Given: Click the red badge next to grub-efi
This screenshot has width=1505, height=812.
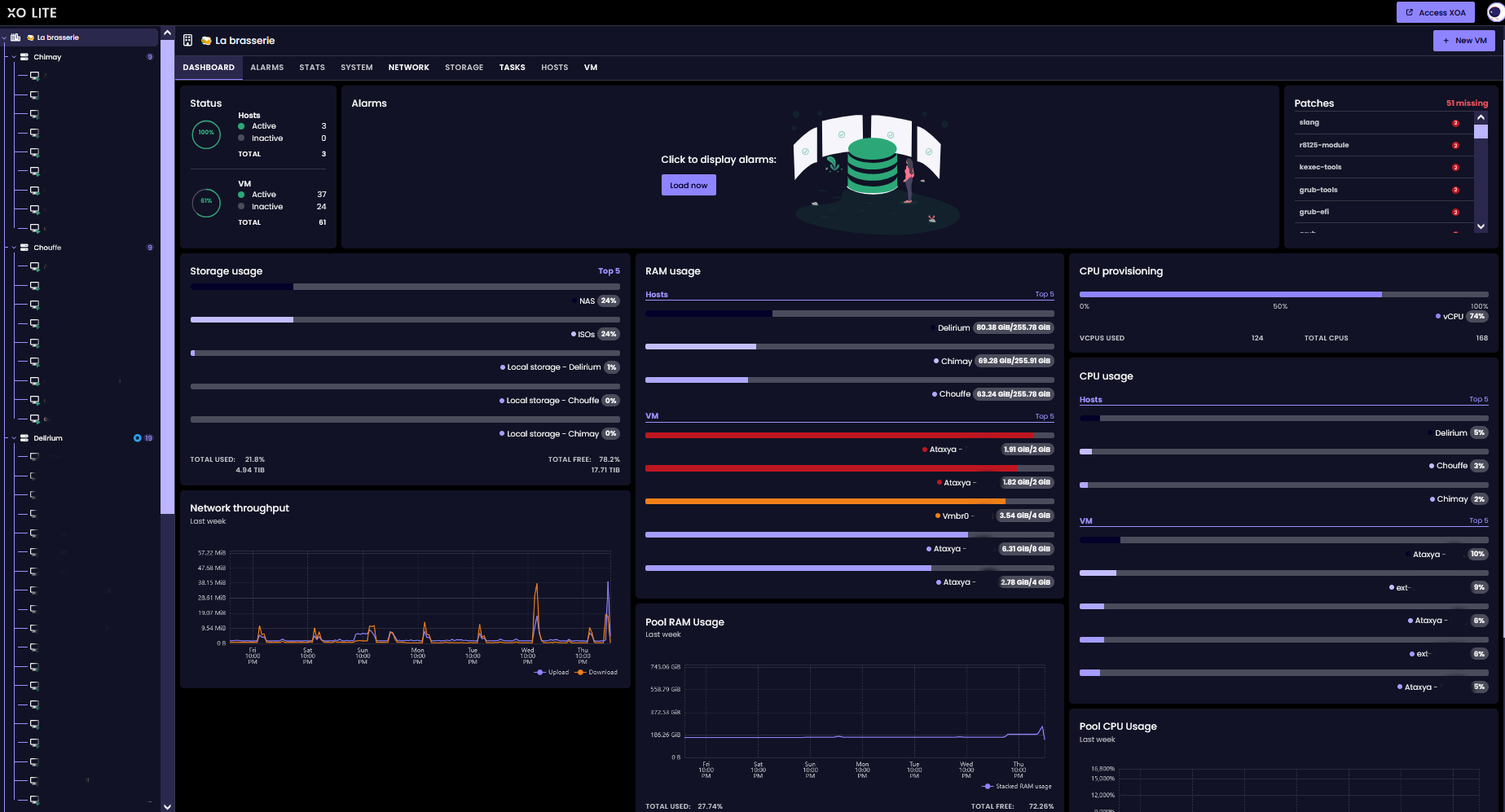Looking at the screenshot, I should (x=1455, y=212).
